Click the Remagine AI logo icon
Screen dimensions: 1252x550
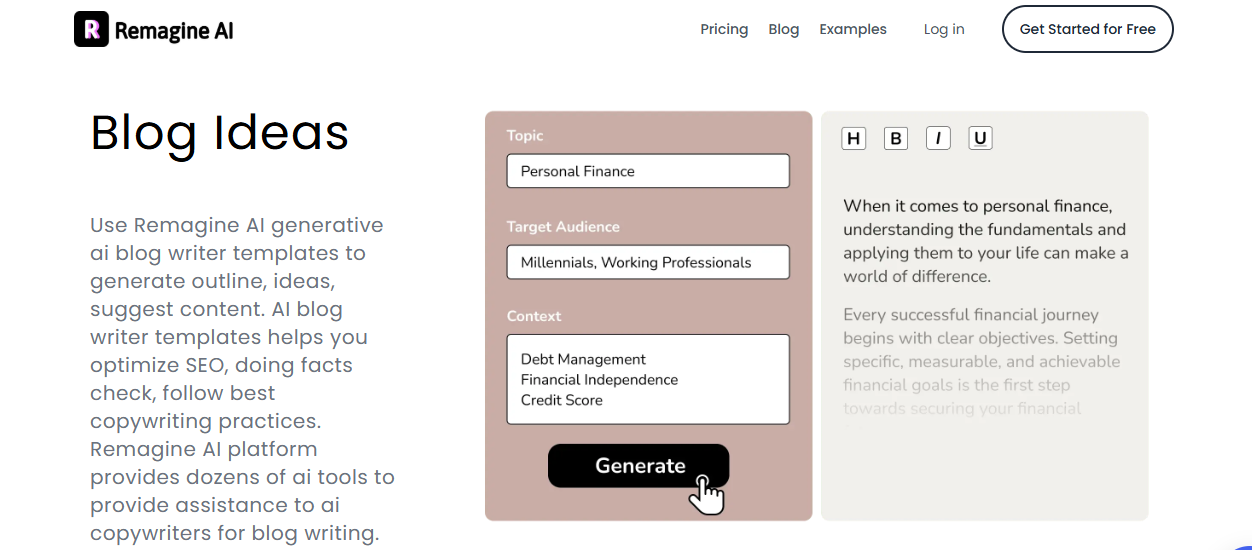(x=91, y=29)
